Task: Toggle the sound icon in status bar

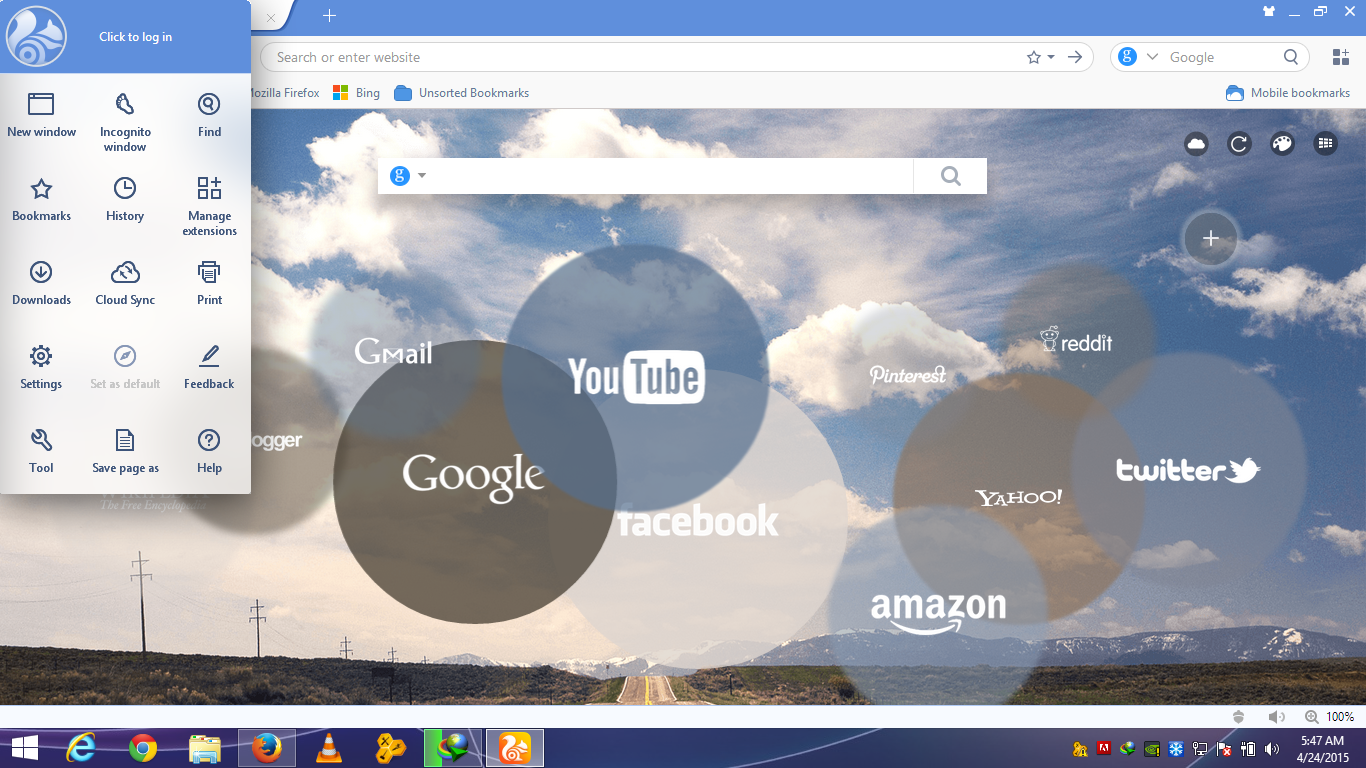Action: 1276,717
